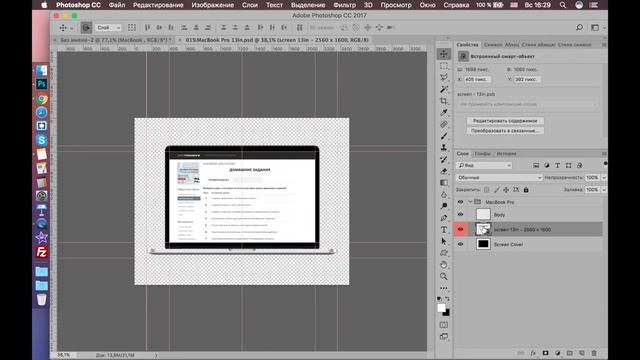The width and height of the screenshot is (640, 360).
Task: Select the Clone Stamp tool
Action: (444, 148)
